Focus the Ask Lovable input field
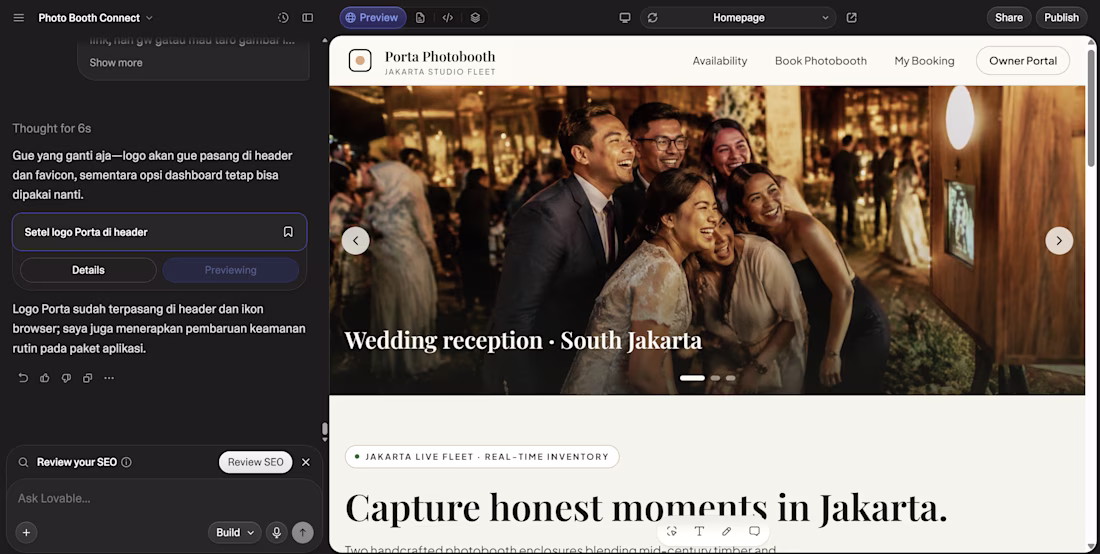This screenshot has width=1100, height=554. (x=164, y=499)
